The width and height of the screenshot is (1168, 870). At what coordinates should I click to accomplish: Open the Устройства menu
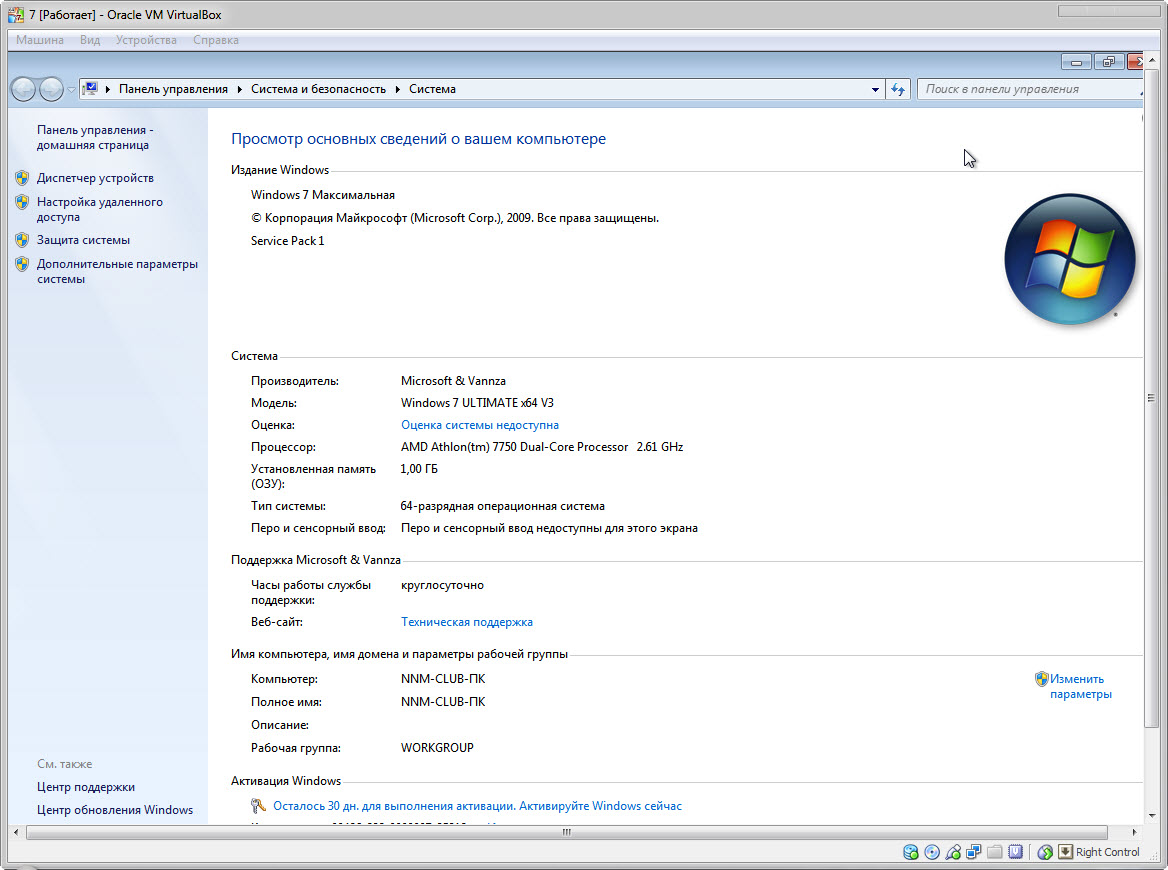(146, 40)
